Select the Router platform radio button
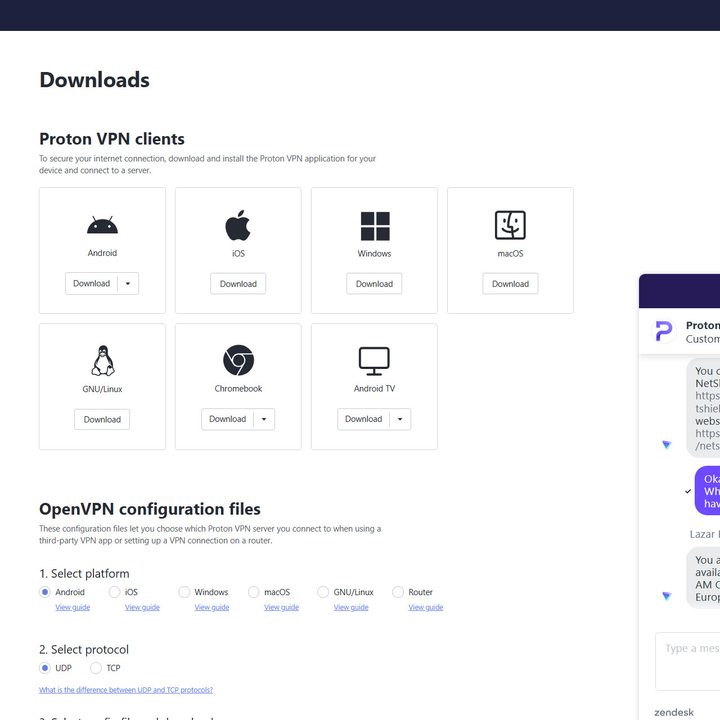This screenshot has height=720, width=720. [x=398, y=592]
